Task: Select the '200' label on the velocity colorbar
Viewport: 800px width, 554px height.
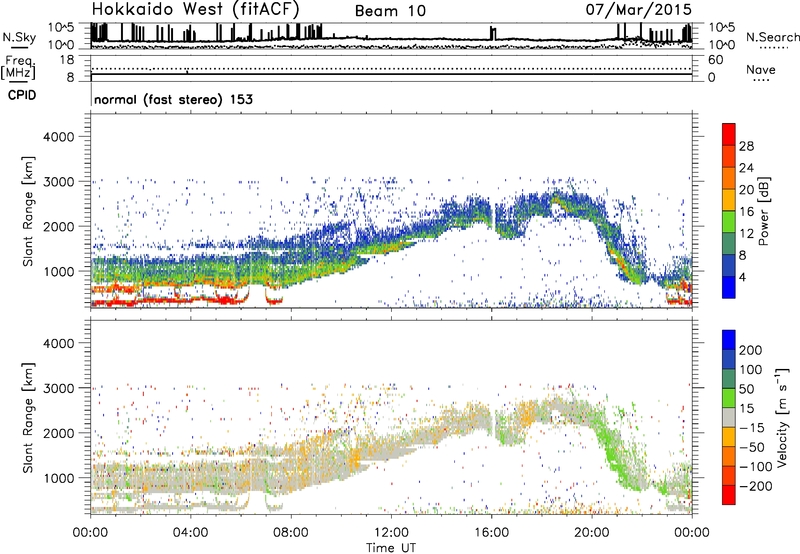Action: tap(751, 350)
